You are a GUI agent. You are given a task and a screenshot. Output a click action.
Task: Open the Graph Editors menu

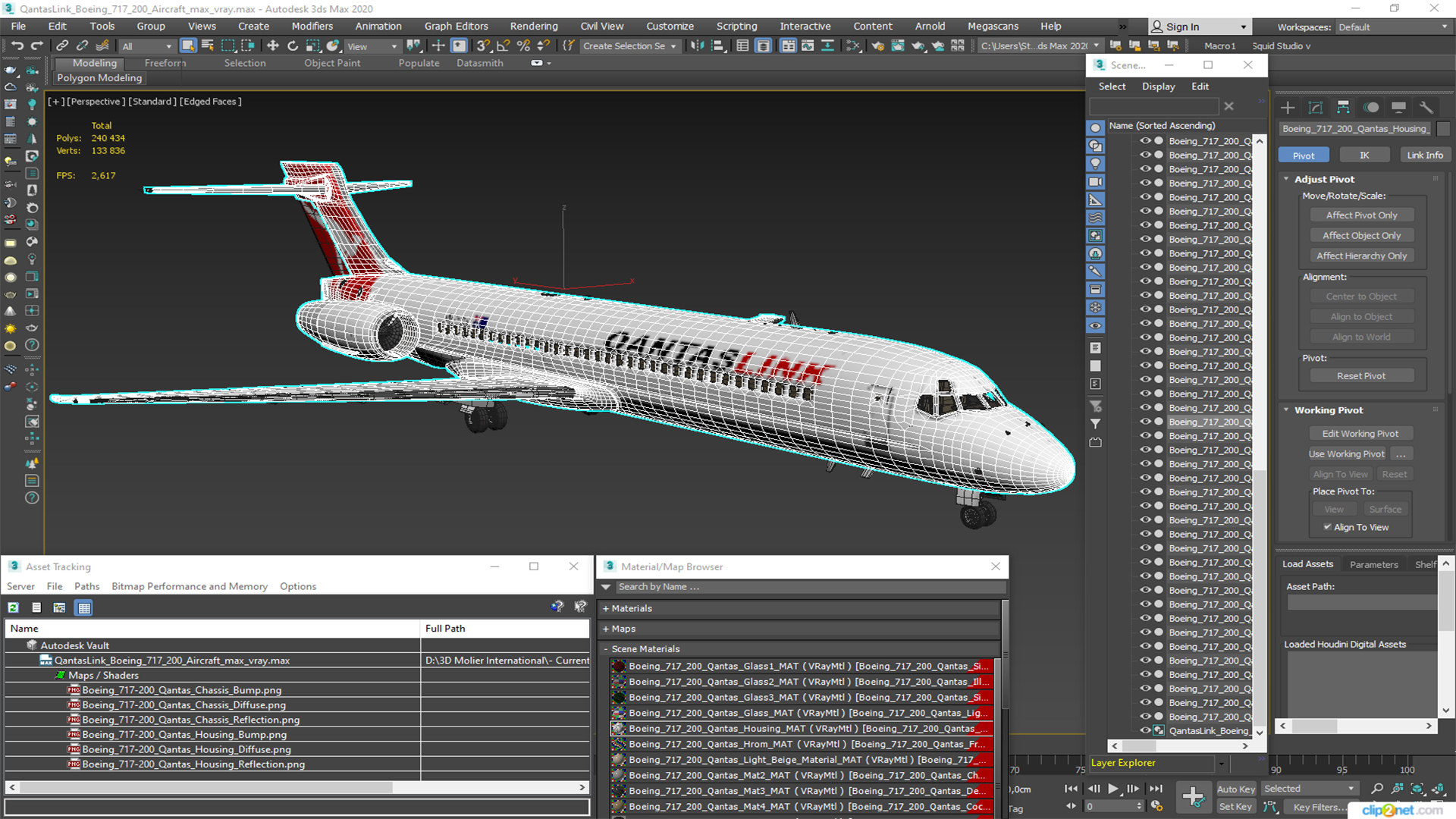456,27
